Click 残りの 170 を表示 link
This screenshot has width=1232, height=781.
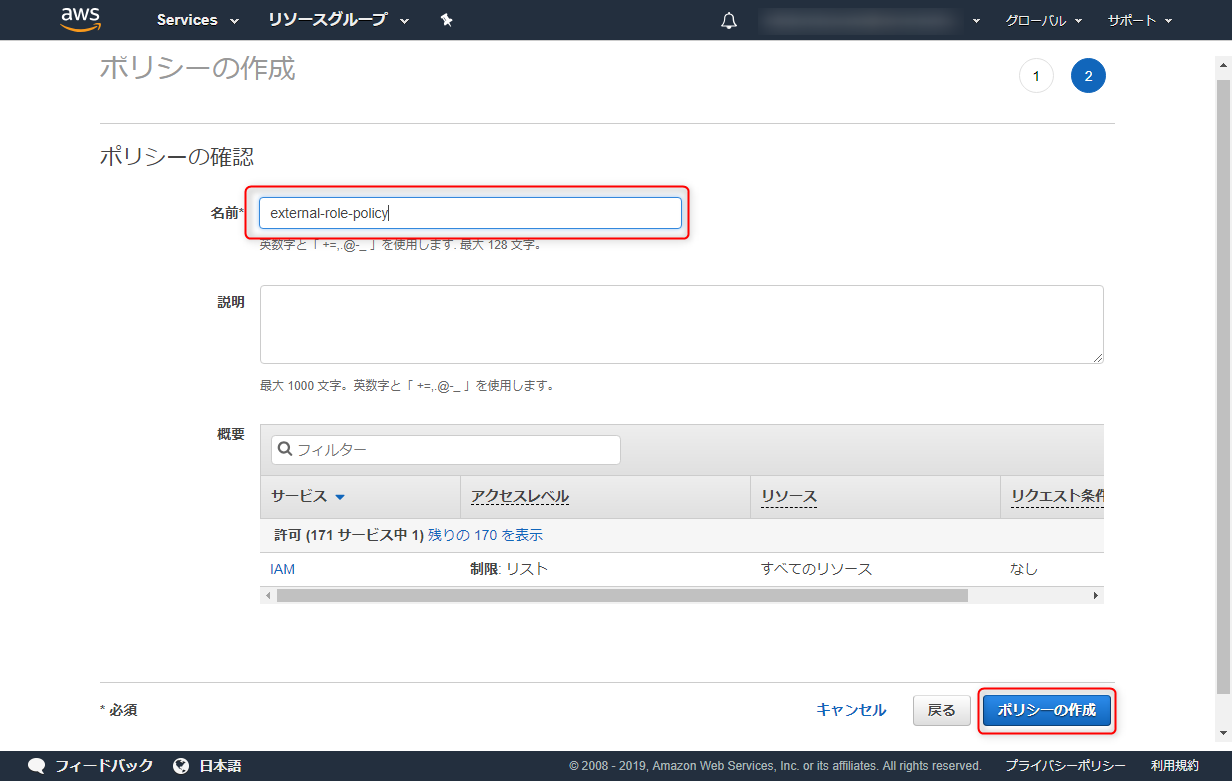486,535
